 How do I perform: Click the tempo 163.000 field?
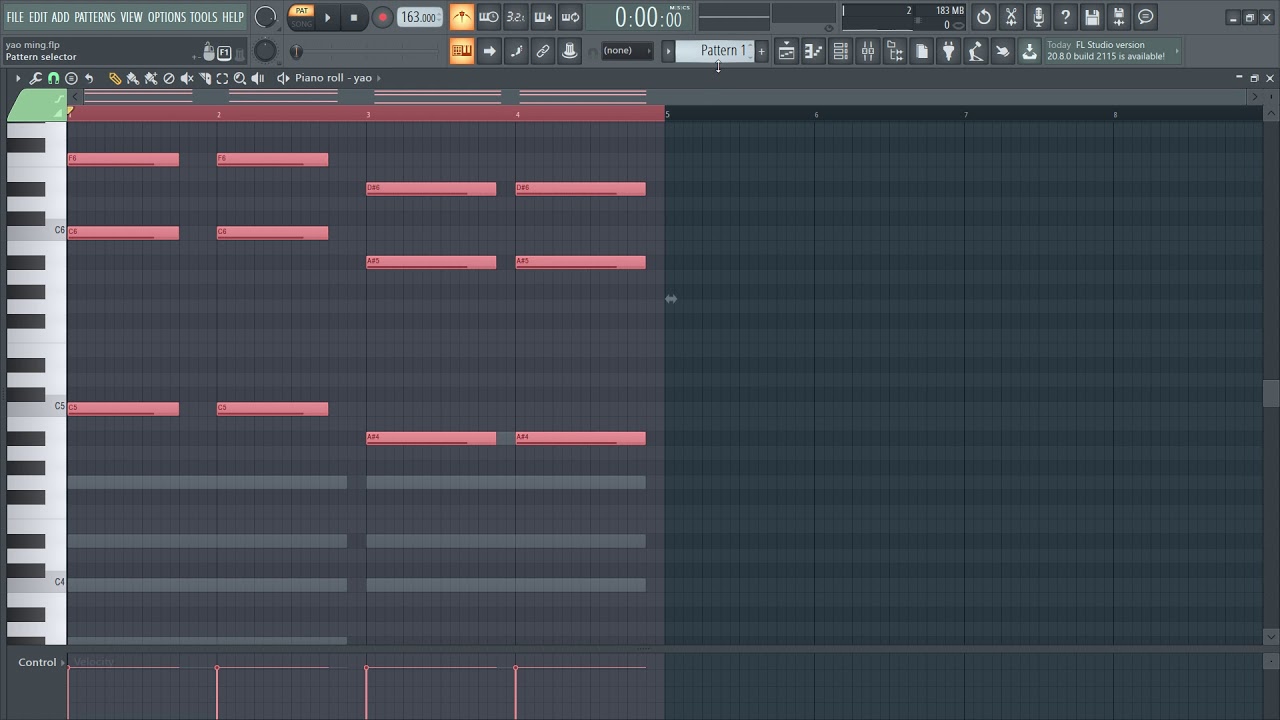tap(418, 17)
